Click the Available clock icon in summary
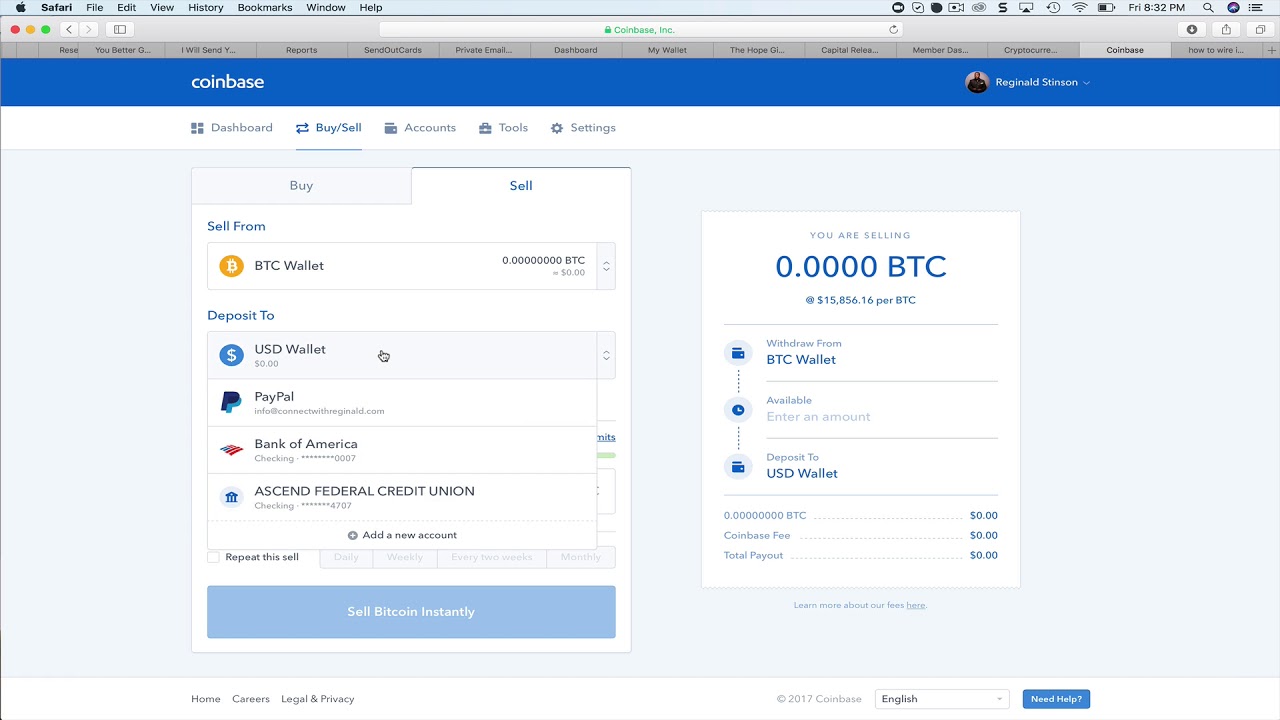 (738, 410)
